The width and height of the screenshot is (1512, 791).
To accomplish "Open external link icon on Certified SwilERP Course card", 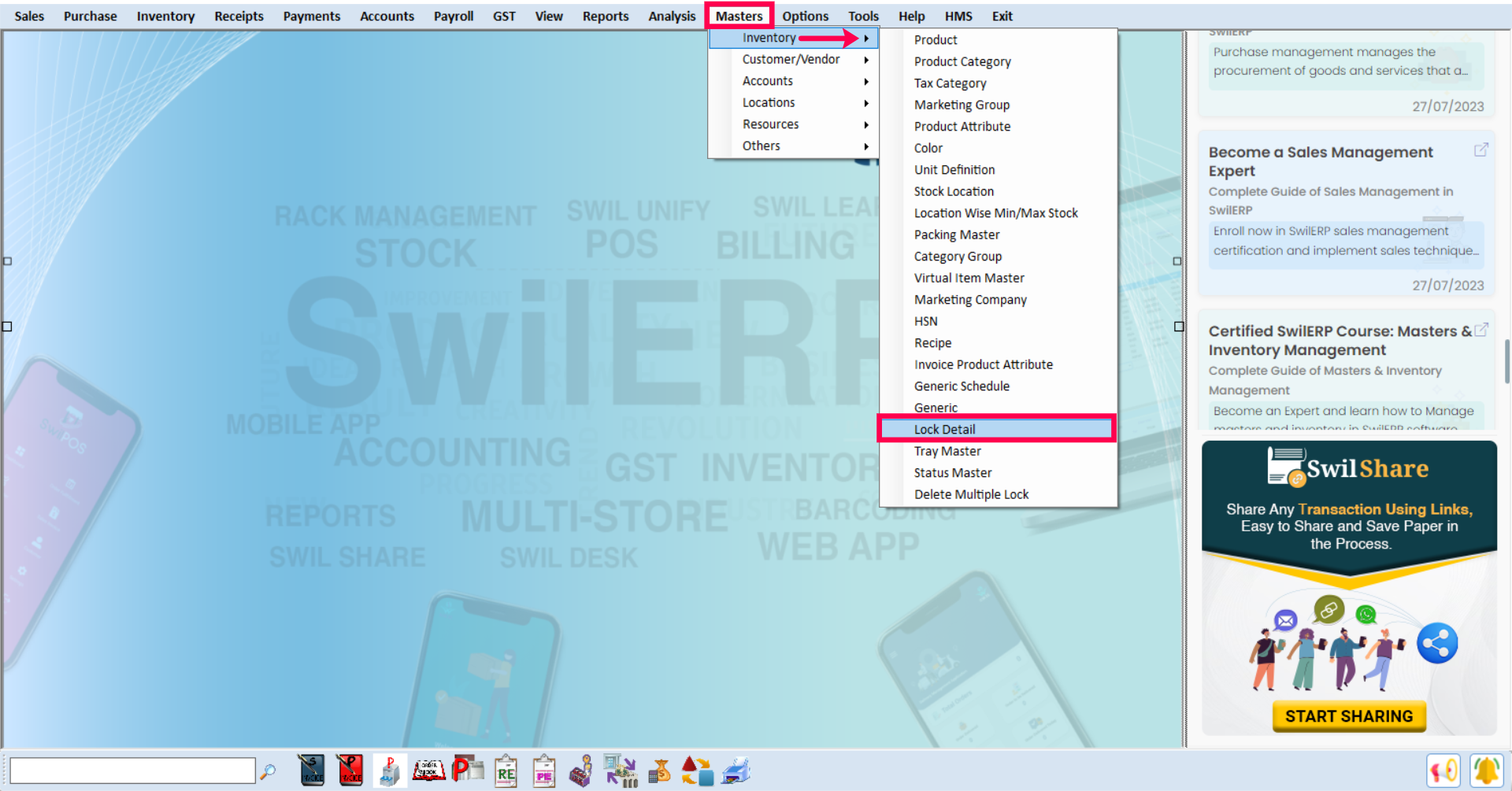I will [x=1480, y=330].
